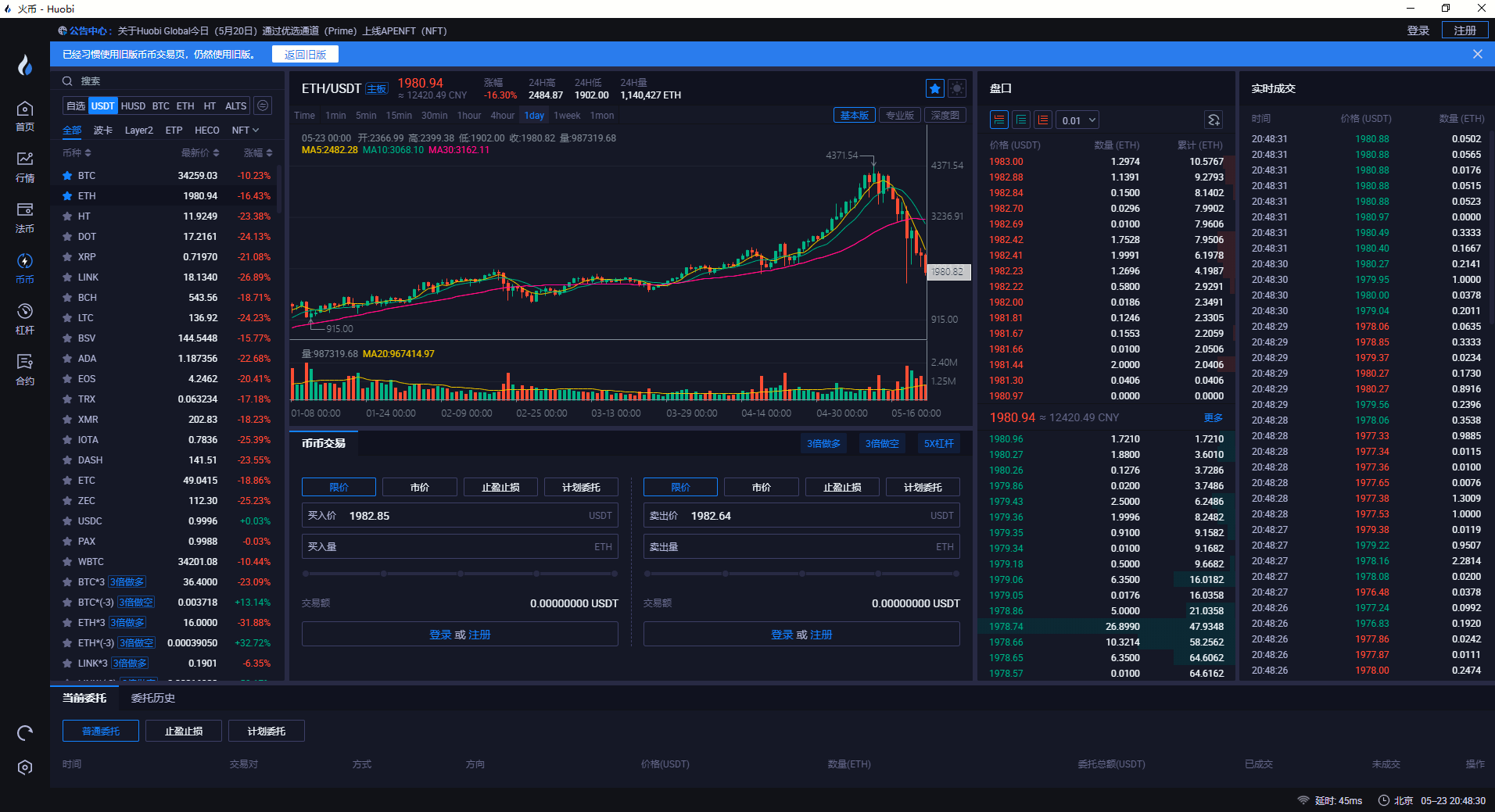Switch to the 1week chart interval

click(x=567, y=116)
